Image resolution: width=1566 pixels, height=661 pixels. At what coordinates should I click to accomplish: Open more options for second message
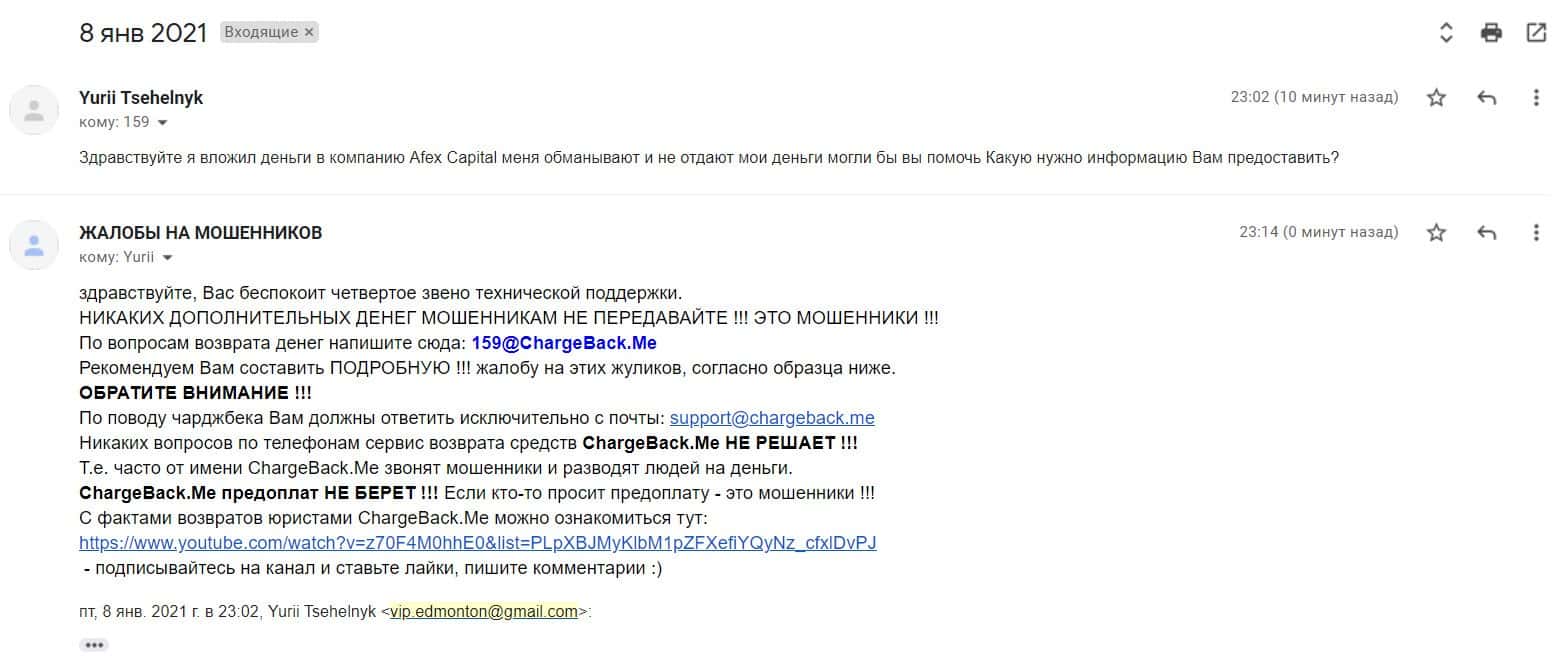tap(1536, 232)
